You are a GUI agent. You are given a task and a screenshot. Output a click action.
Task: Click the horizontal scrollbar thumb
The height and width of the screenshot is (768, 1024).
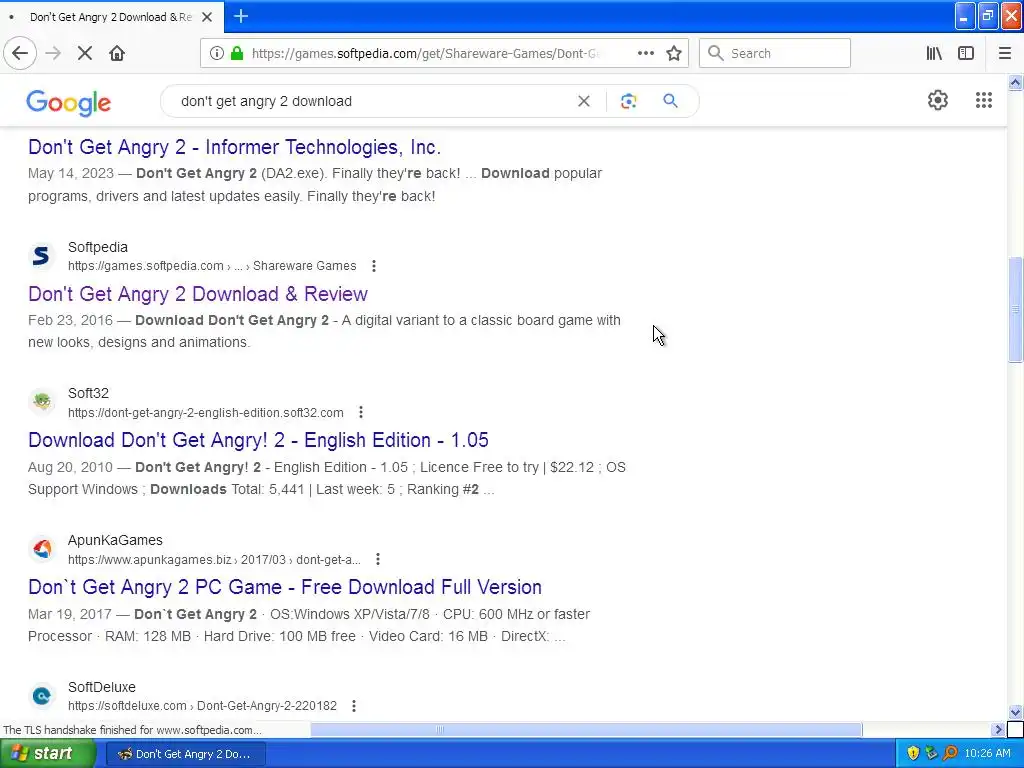tap(586, 729)
